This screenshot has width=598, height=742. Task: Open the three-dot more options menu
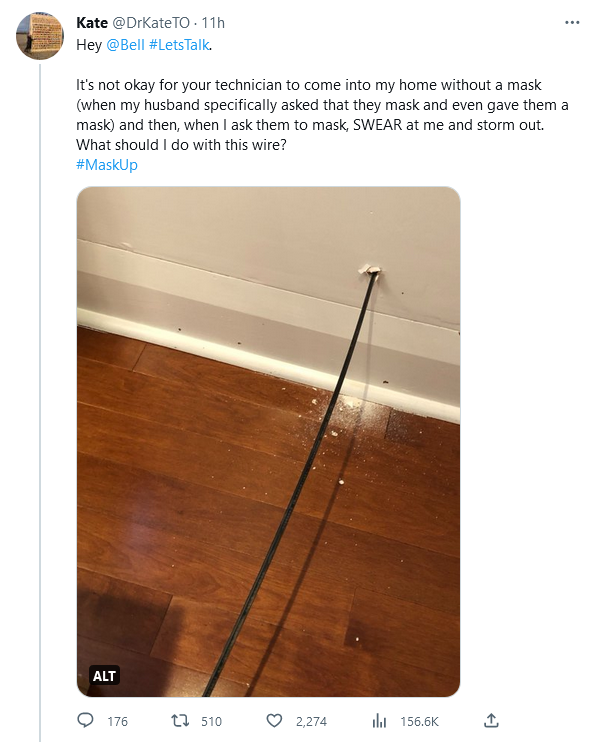(x=572, y=22)
